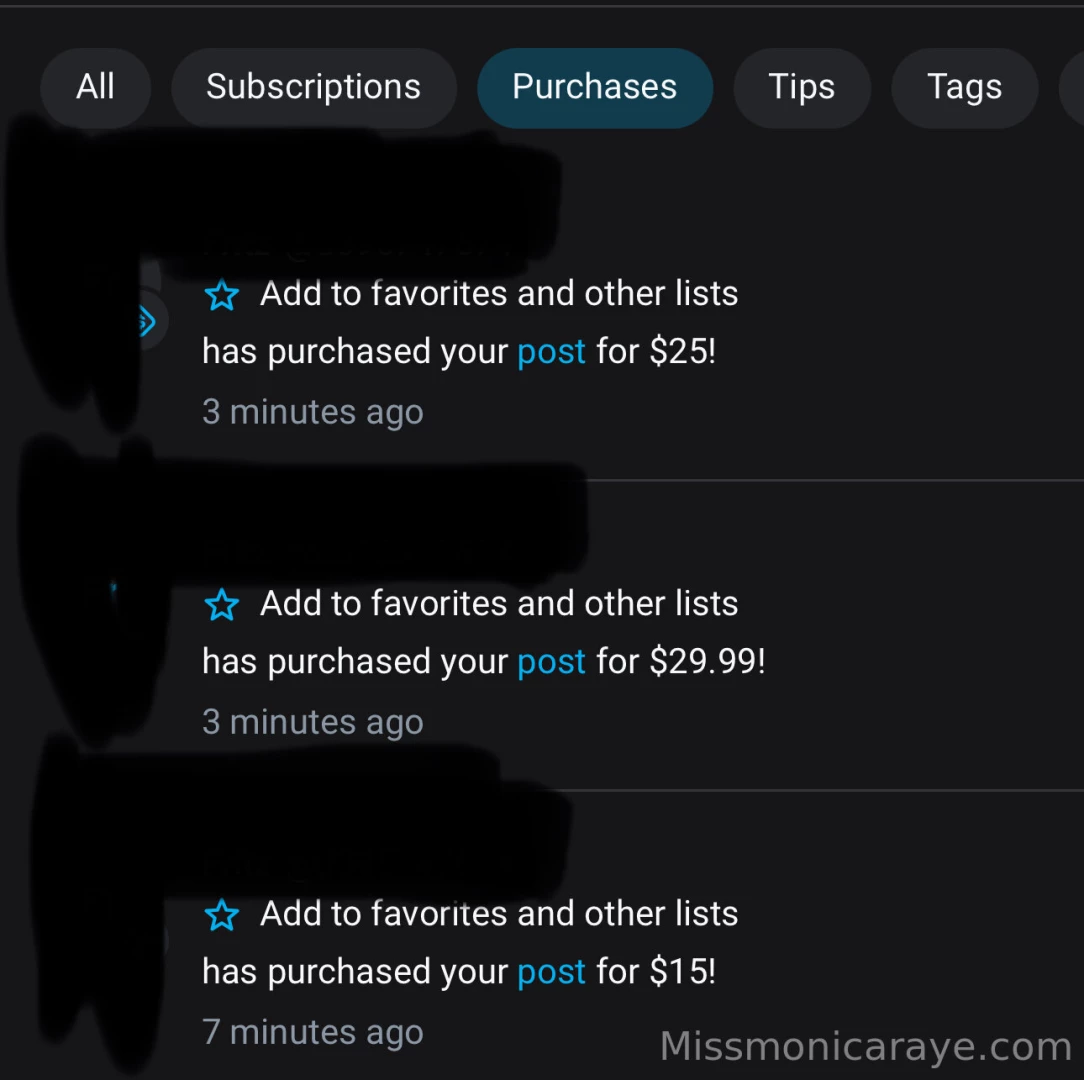Open the Subscriptions tab
Screen dimensions: 1084x1080
tap(313, 87)
